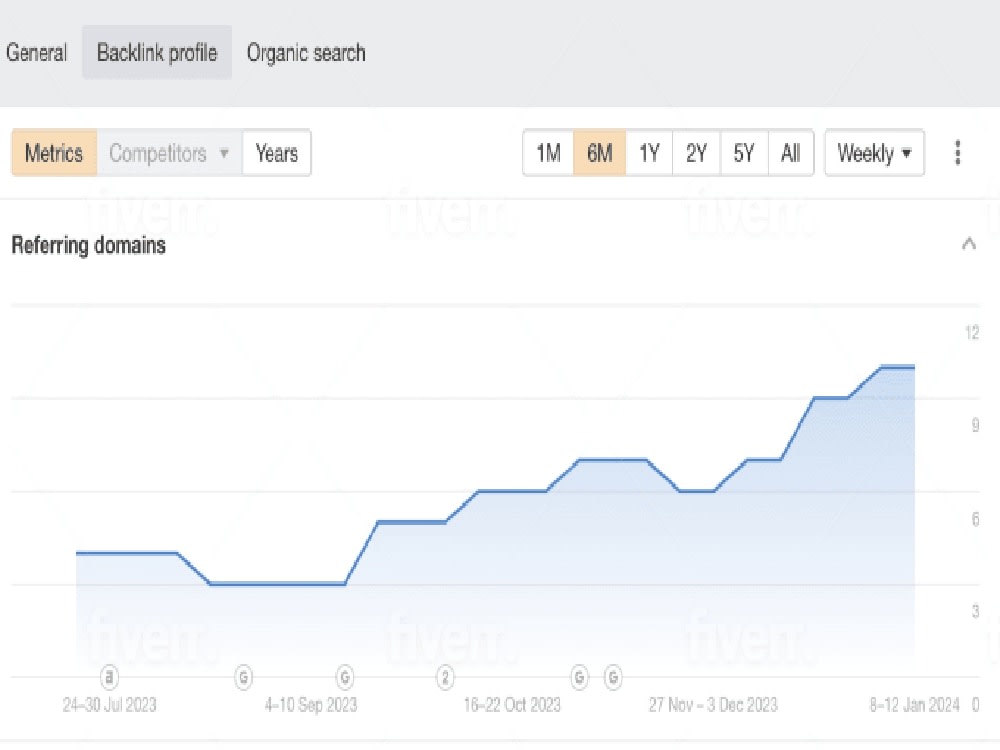Expand the Competitors dropdown
The height and width of the screenshot is (750, 1000).
pyautogui.click(x=169, y=153)
